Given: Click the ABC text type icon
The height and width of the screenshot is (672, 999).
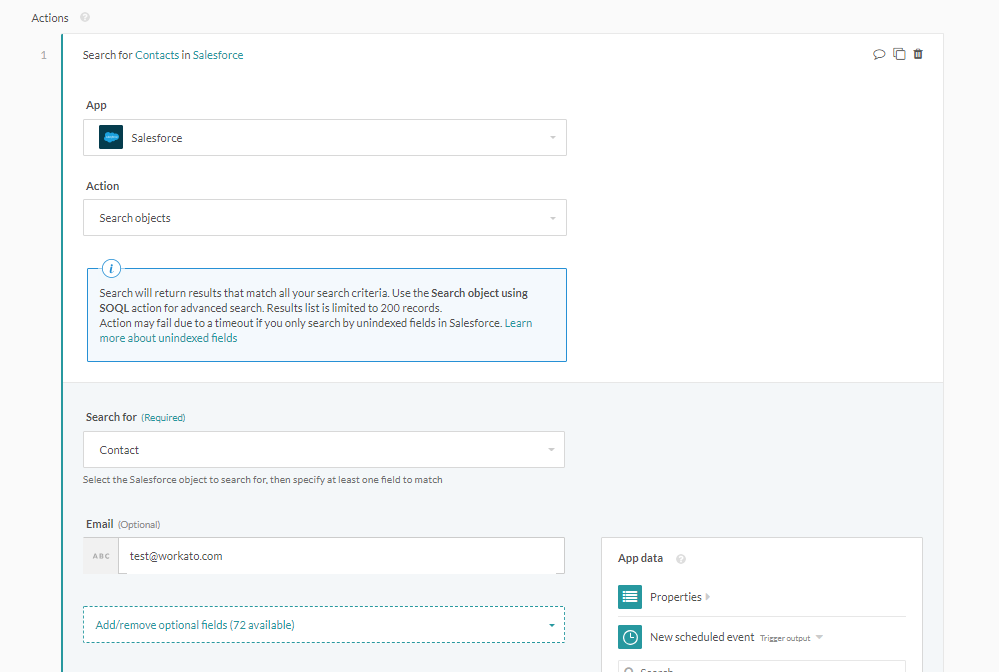Looking at the screenshot, I should coord(101,556).
